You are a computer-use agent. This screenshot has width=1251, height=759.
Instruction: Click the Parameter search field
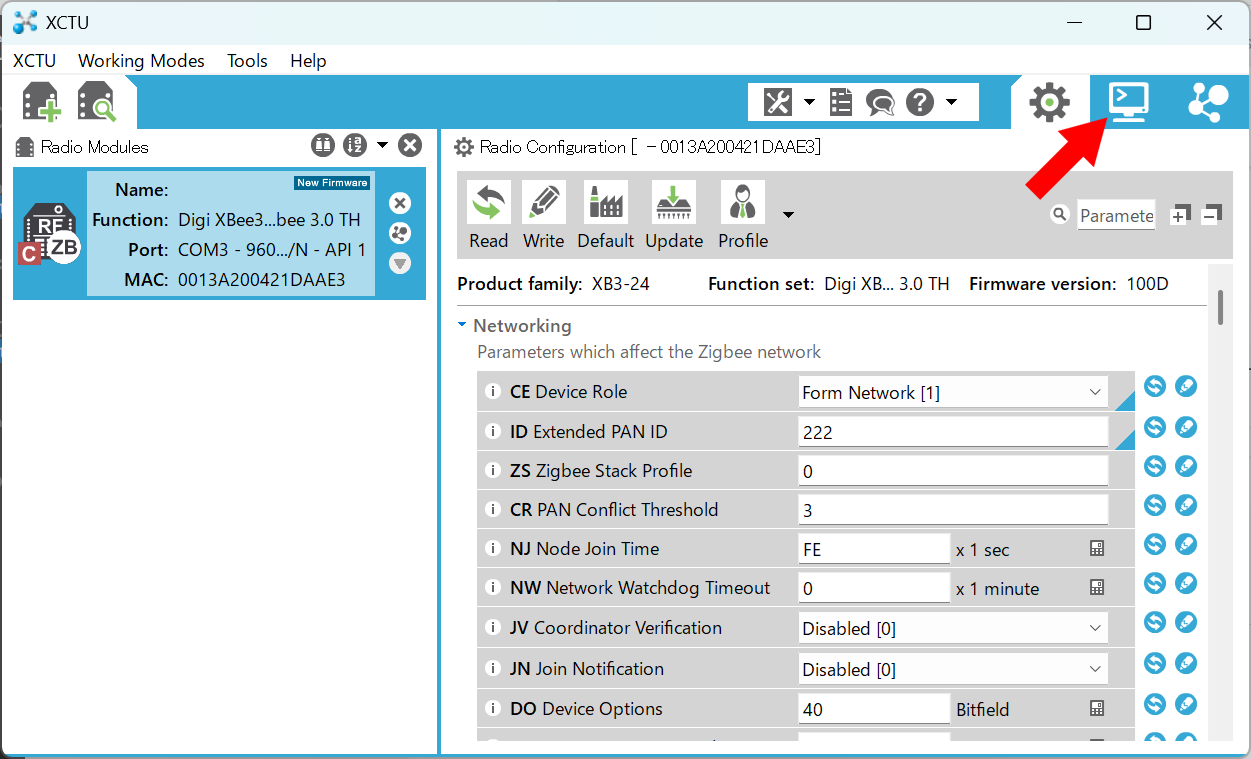tap(1116, 215)
